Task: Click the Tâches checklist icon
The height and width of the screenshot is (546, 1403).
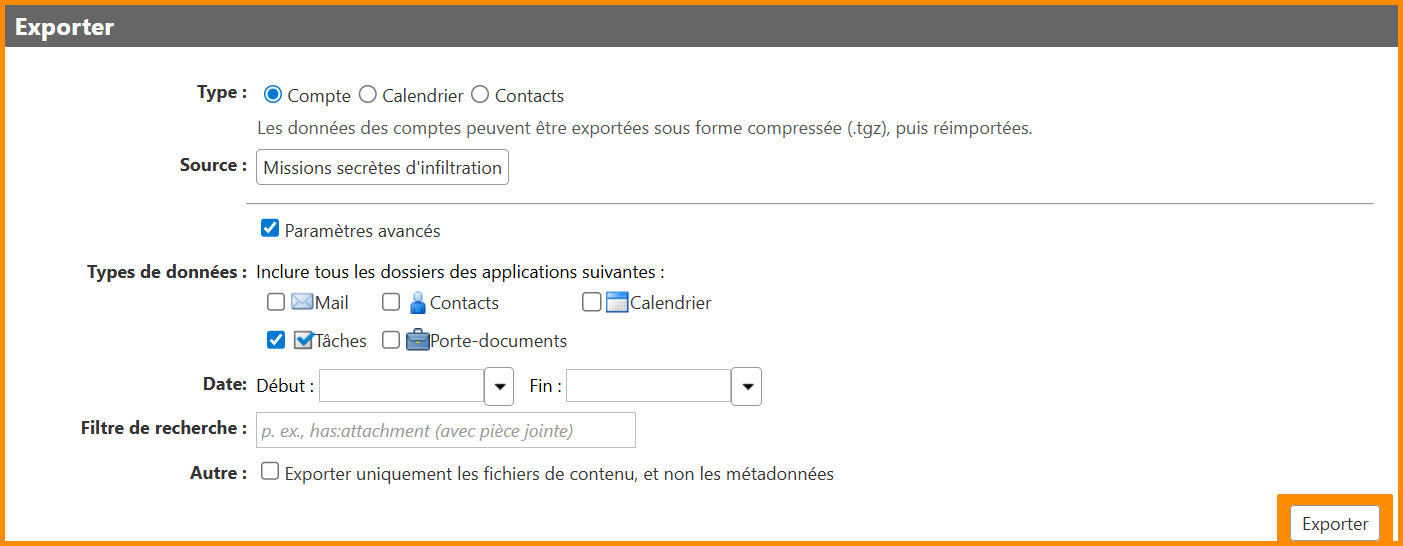Action: [303, 340]
